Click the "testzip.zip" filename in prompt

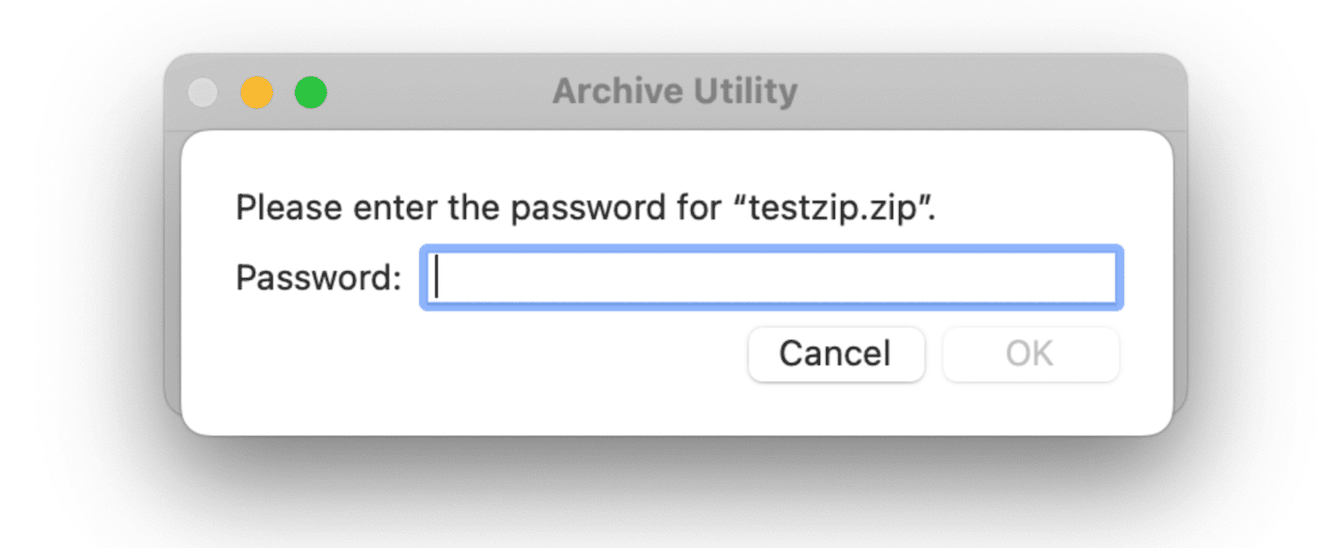click(835, 209)
